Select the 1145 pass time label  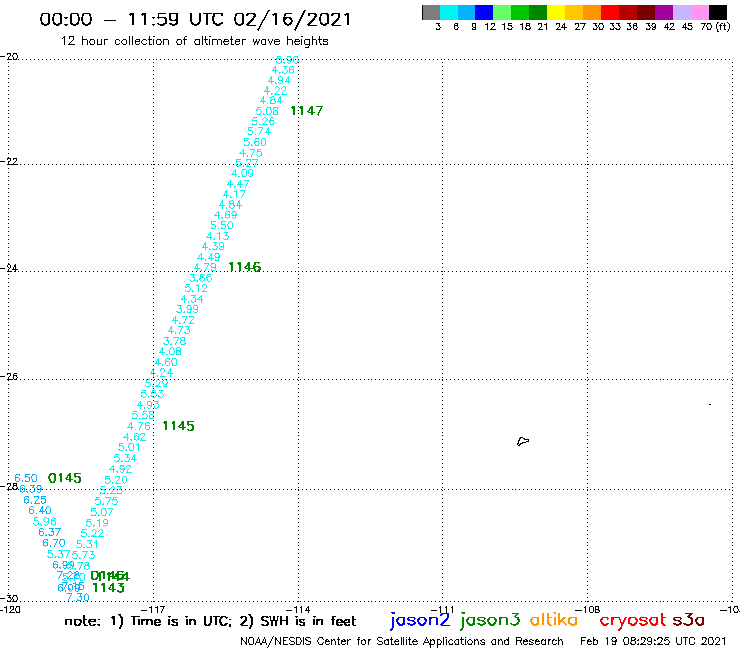click(178, 426)
